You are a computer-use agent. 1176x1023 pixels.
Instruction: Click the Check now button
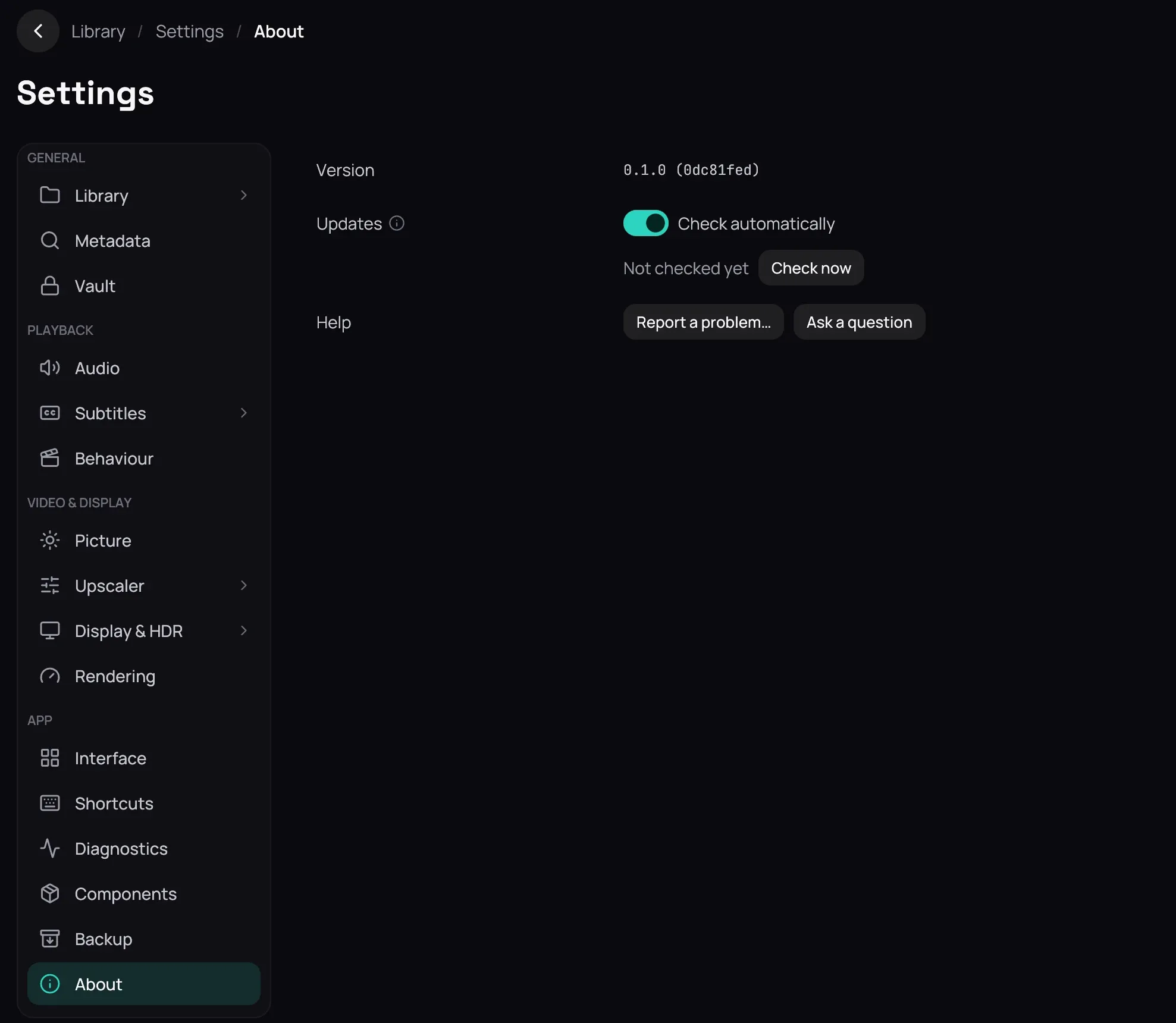(x=811, y=268)
